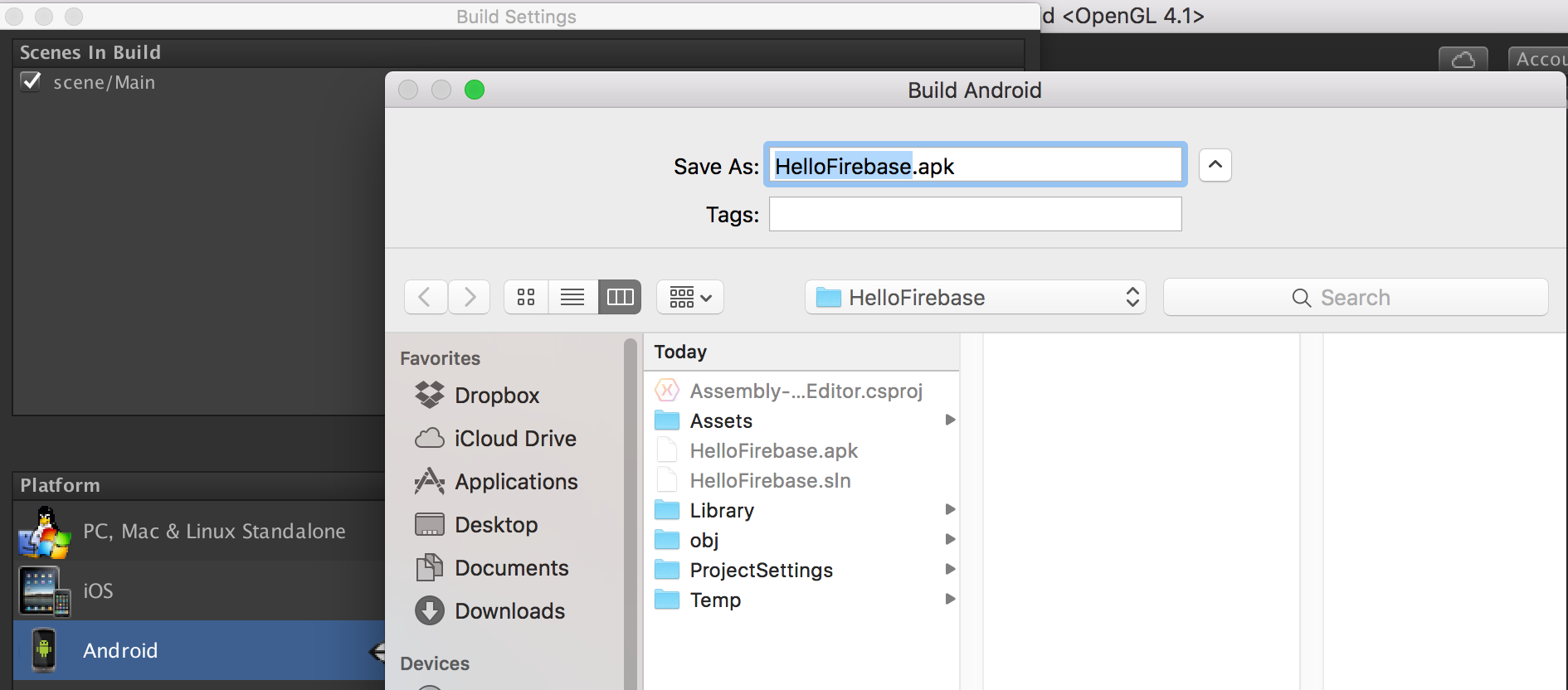The height and width of the screenshot is (690, 1568).
Task: Click the Applications icon in sidebar
Action: point(429,481)
